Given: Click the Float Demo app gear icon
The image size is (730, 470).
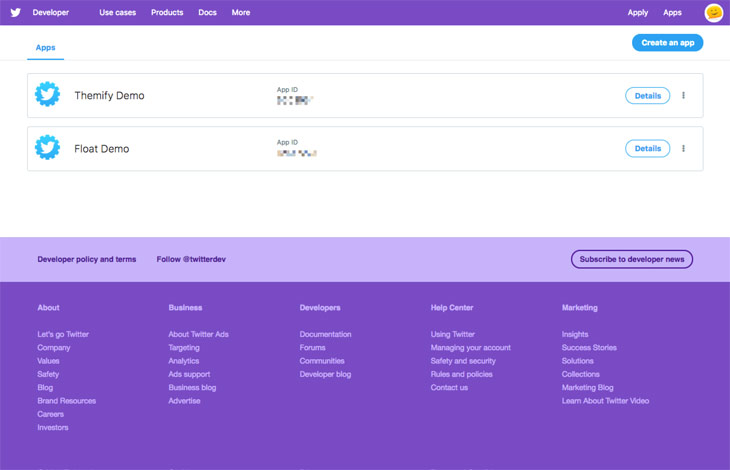Looking at the screenshot, I should pos(47,148).
